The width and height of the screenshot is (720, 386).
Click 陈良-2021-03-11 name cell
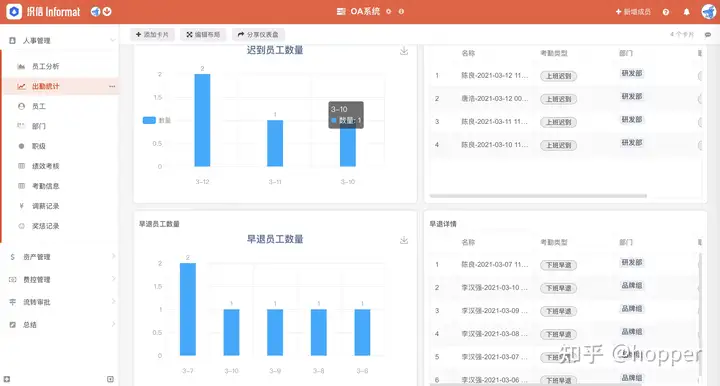coord(495,122)
